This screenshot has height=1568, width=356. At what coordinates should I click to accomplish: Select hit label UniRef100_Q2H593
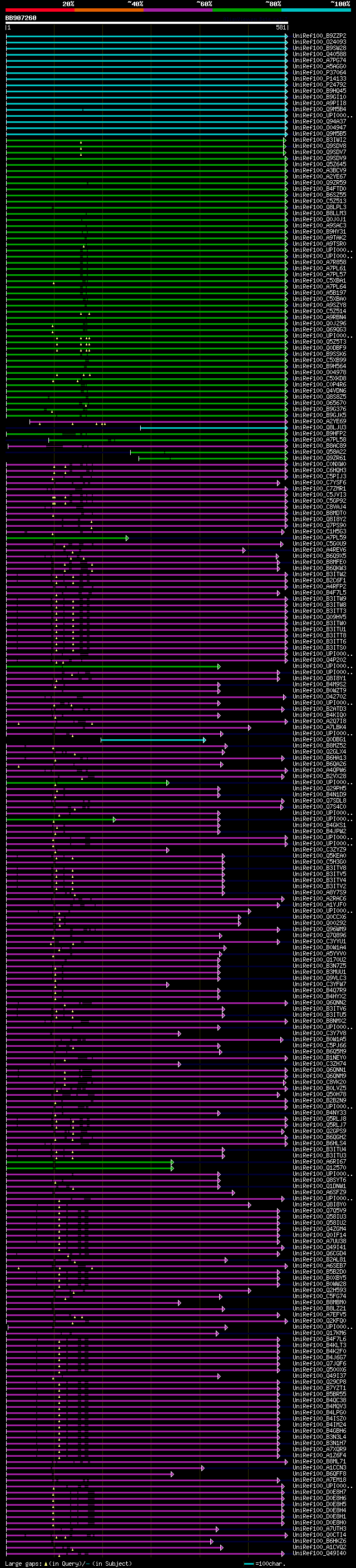[x=319, y=1290]
